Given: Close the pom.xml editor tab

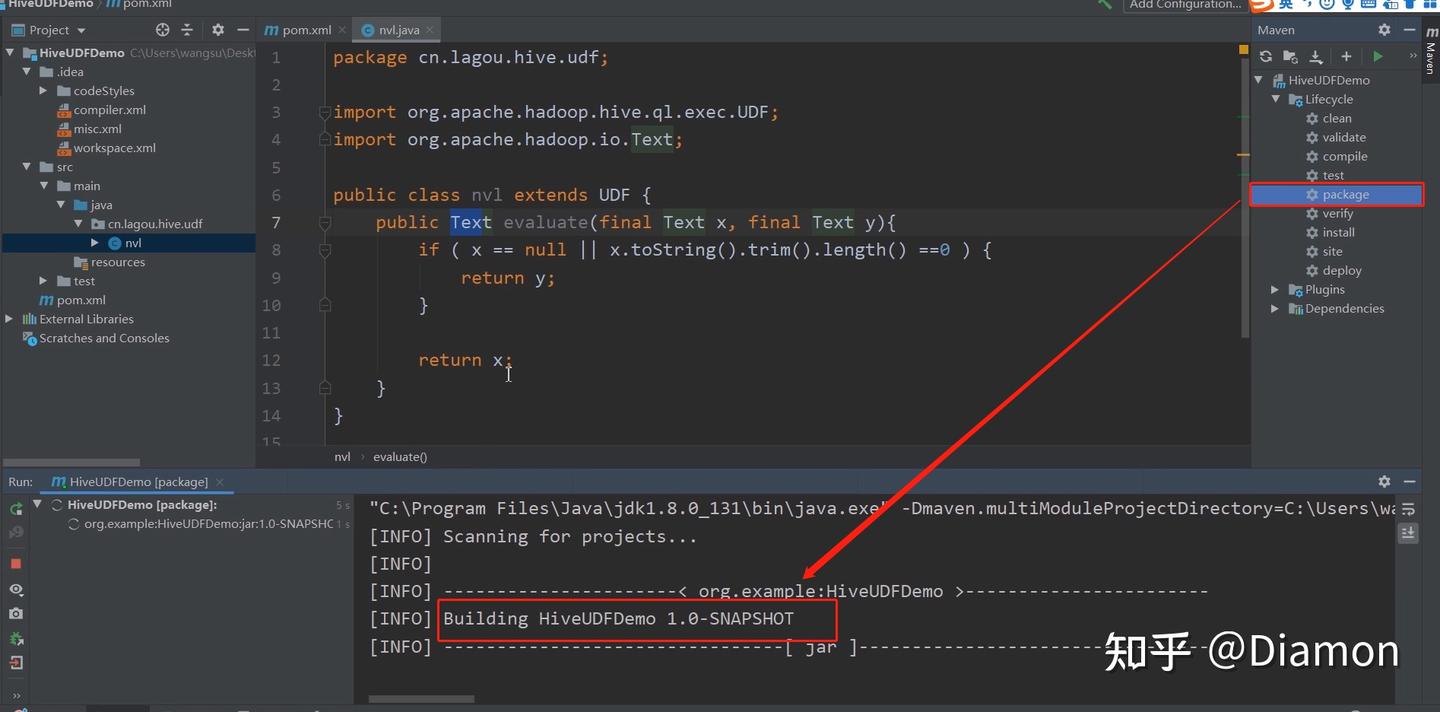Looking at the screenshot, I should 342,30.
